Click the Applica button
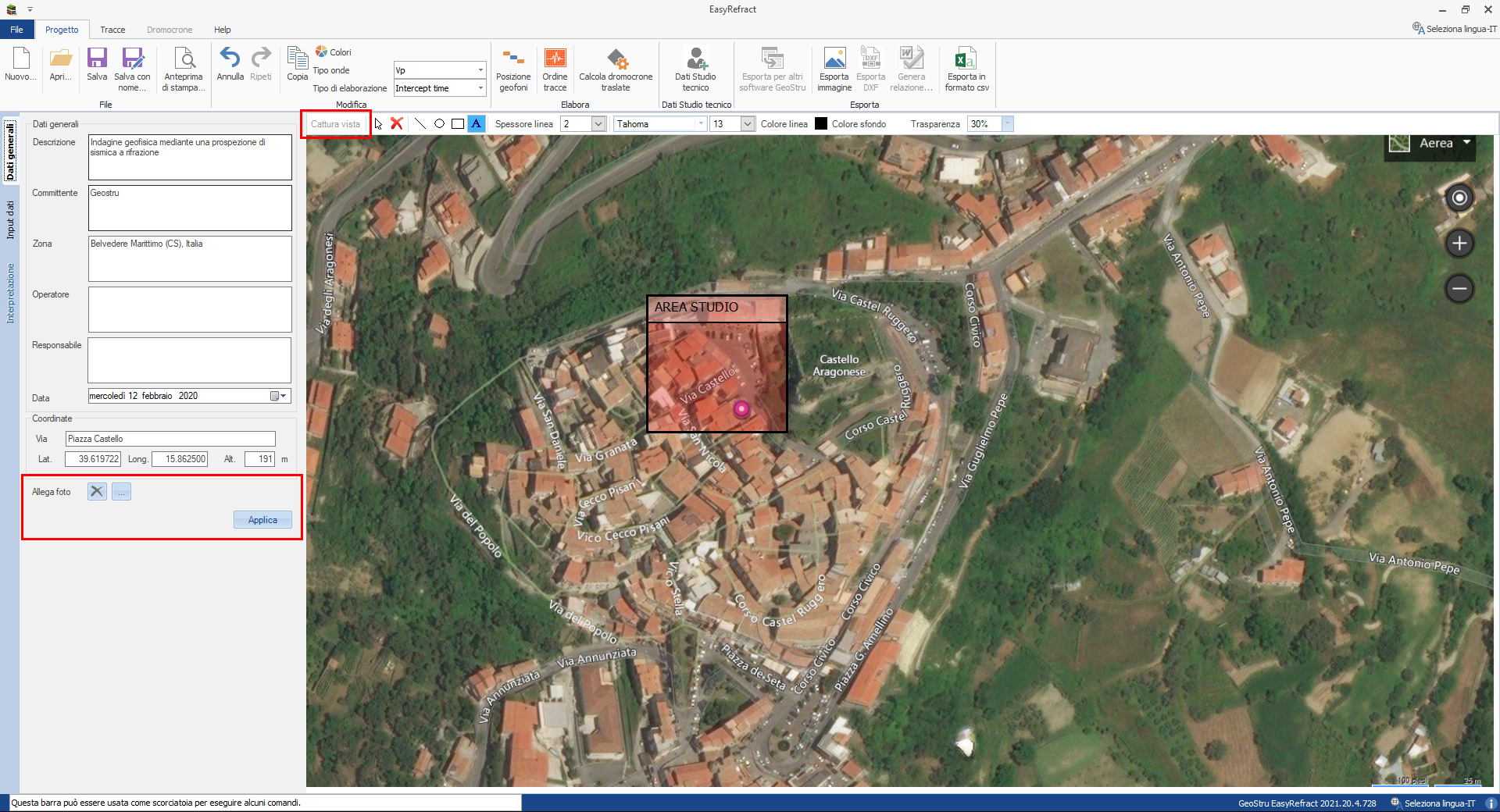Viewport: 1500px width, 812px height. click(x=262, y=520)
